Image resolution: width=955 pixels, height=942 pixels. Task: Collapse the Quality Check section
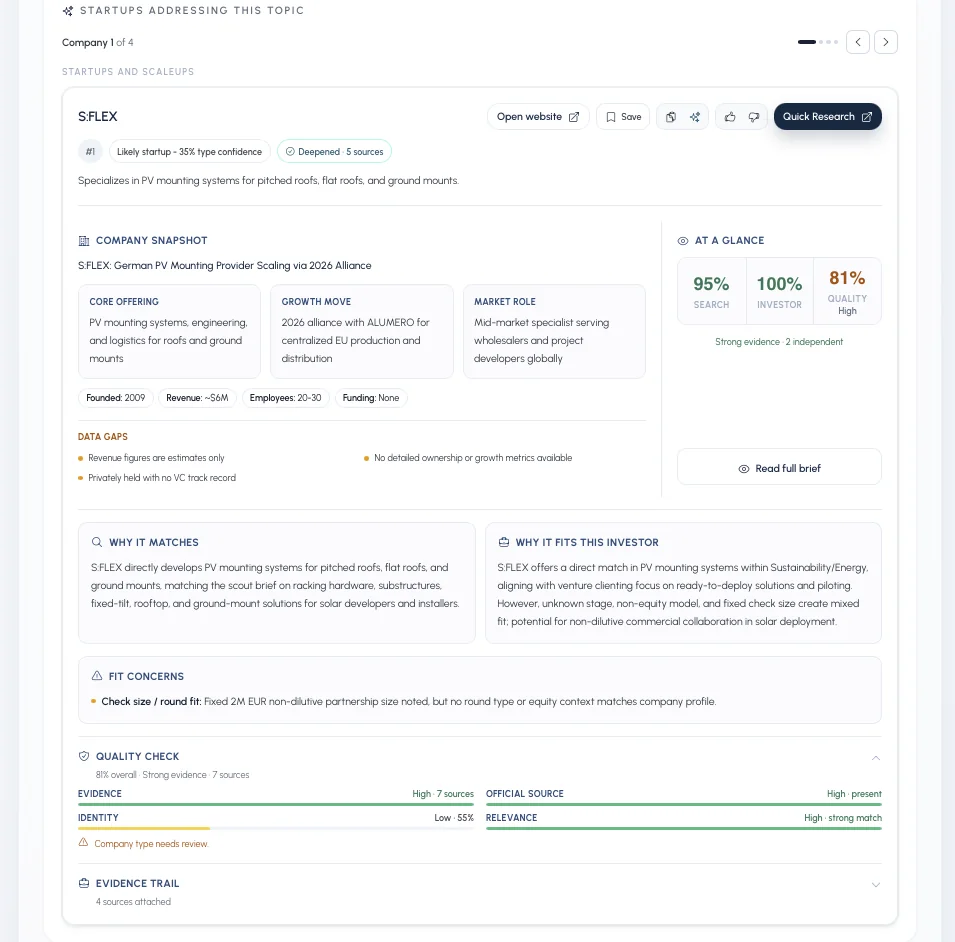[x=875, y=758]
